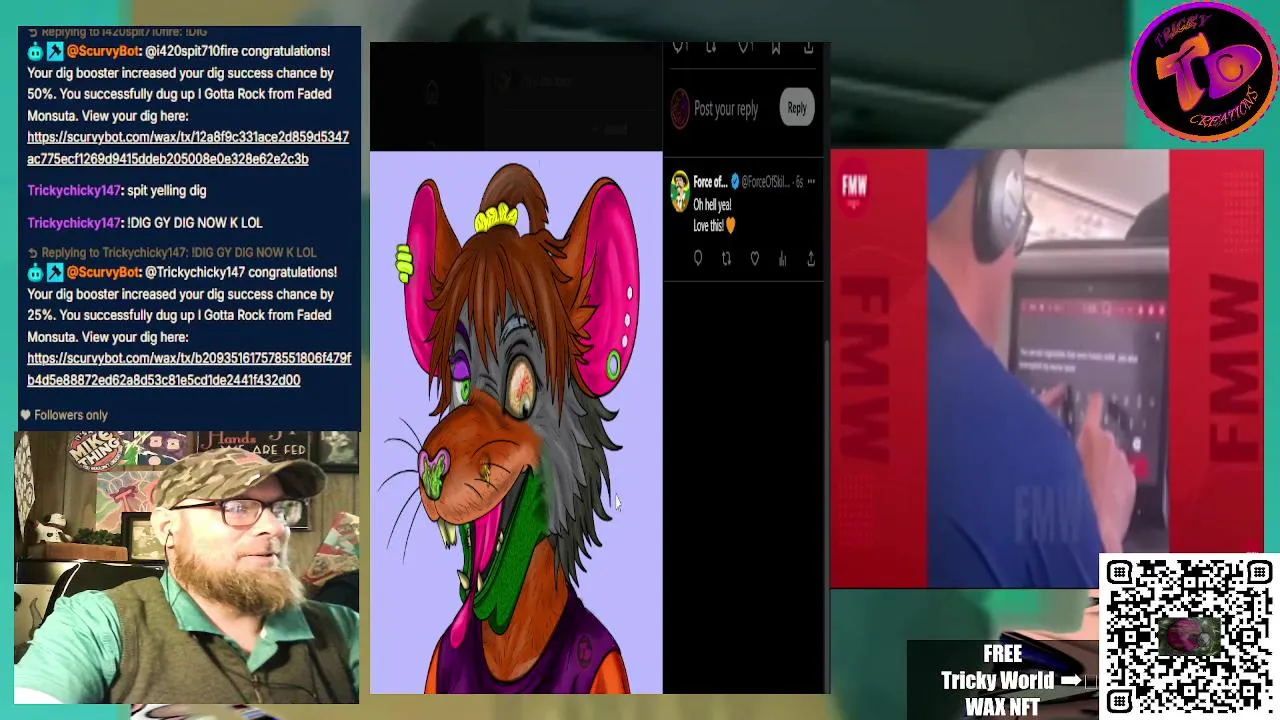Image resolution: width=1280 pixels, height=720 pixels.
Task: Click the rat character artwork image
Action: (516, 422)
